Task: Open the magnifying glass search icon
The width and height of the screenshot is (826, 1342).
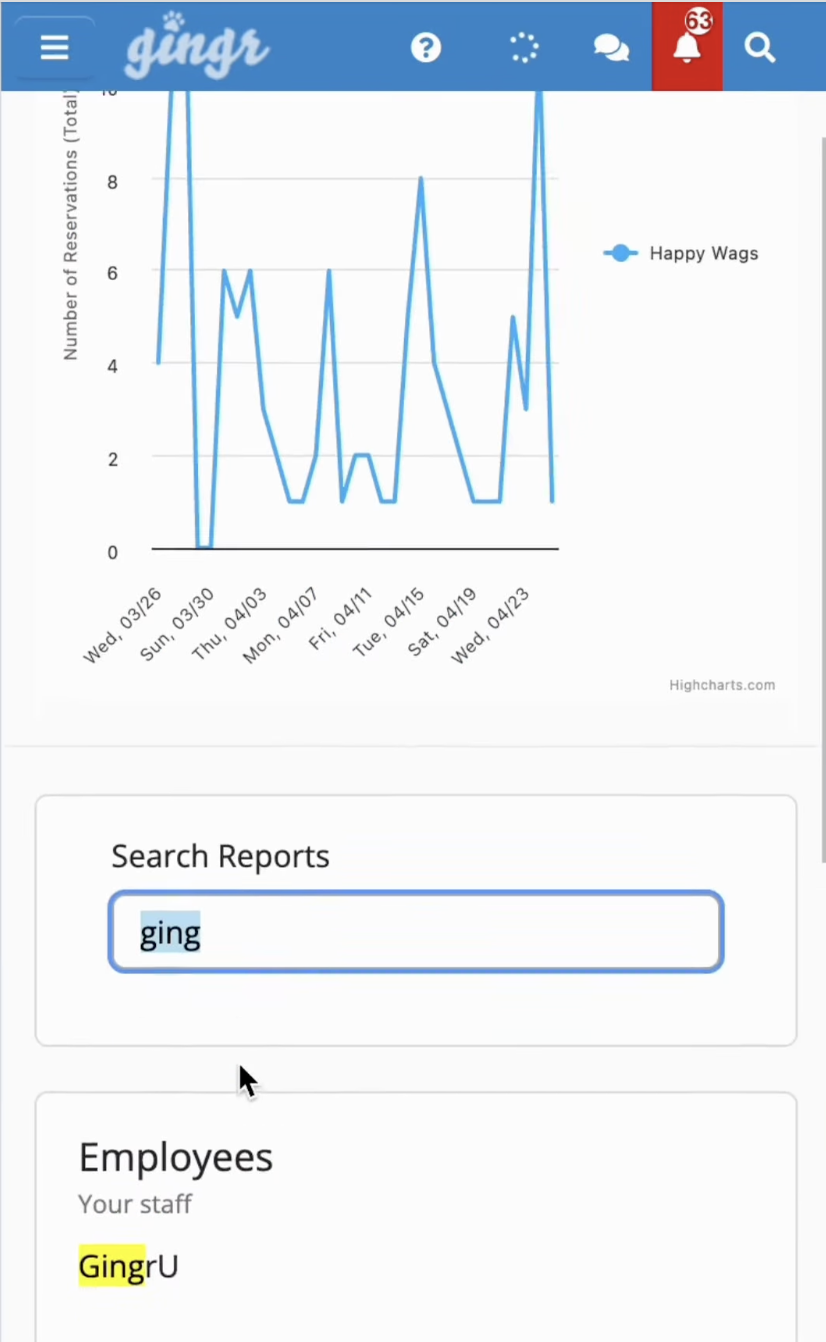Action: [x=760, y=47]
